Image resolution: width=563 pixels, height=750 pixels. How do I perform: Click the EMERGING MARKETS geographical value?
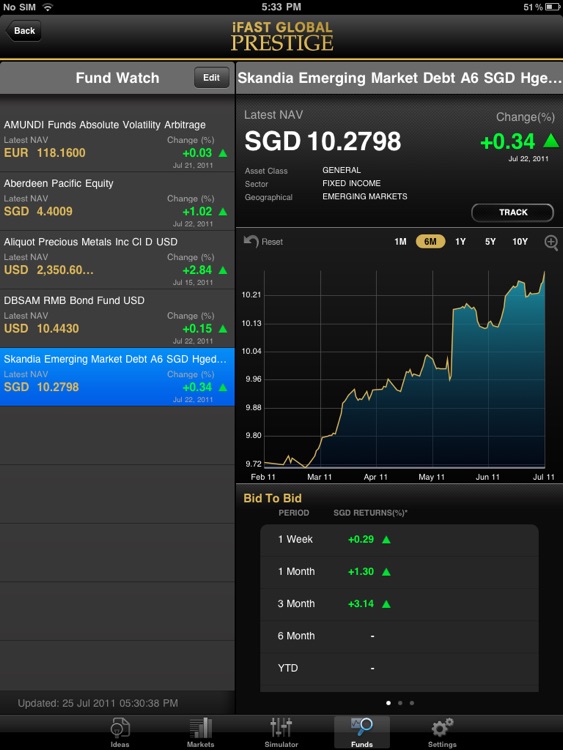(364, 197)
